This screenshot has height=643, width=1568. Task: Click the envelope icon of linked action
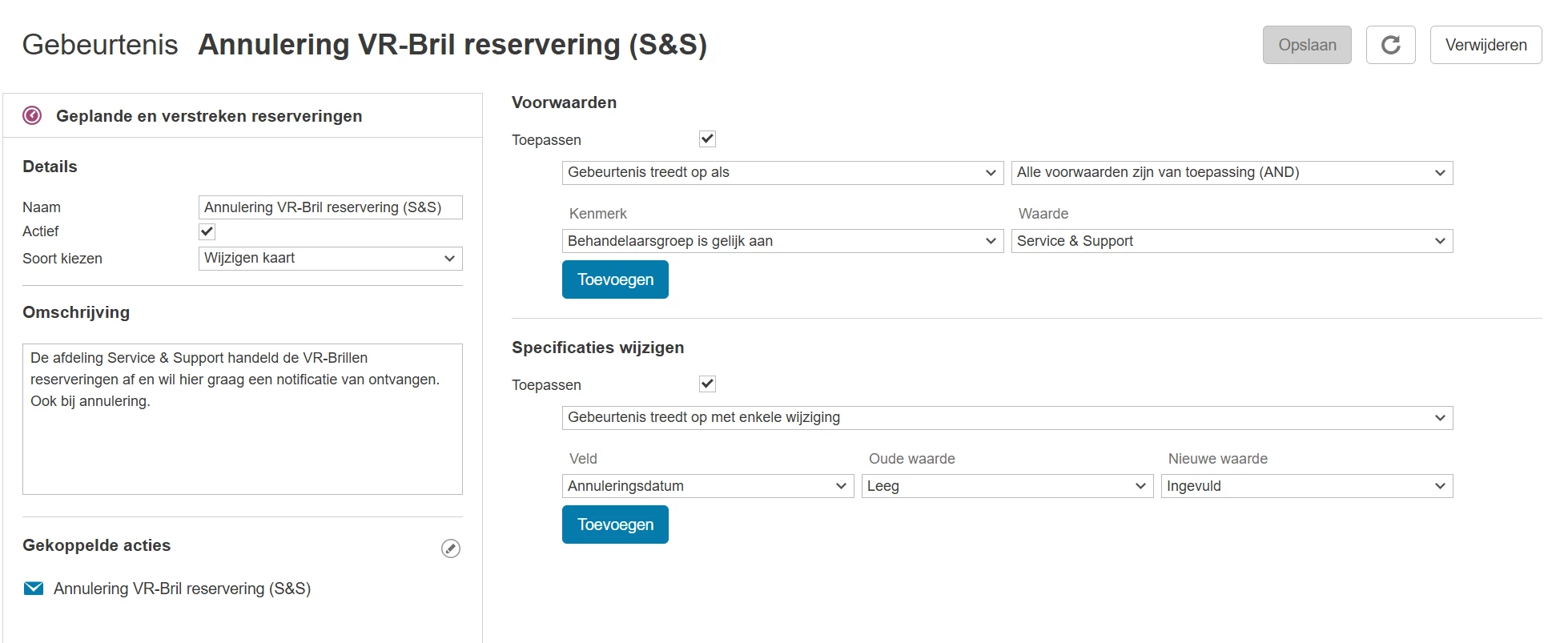point(34,589)
